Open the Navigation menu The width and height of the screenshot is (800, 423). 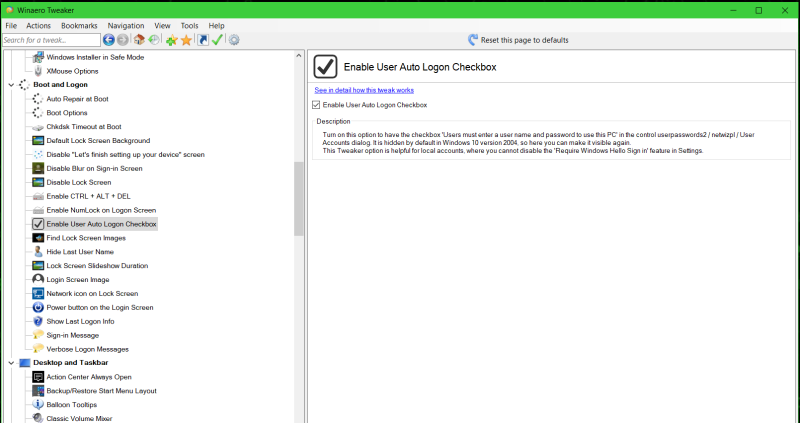point(126,26)
